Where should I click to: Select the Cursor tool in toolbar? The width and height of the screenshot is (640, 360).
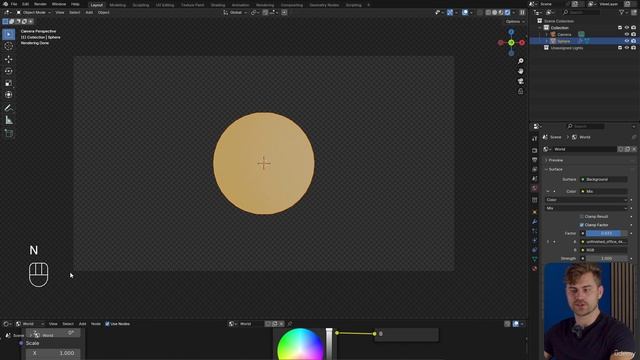click(x=9, y=47)
